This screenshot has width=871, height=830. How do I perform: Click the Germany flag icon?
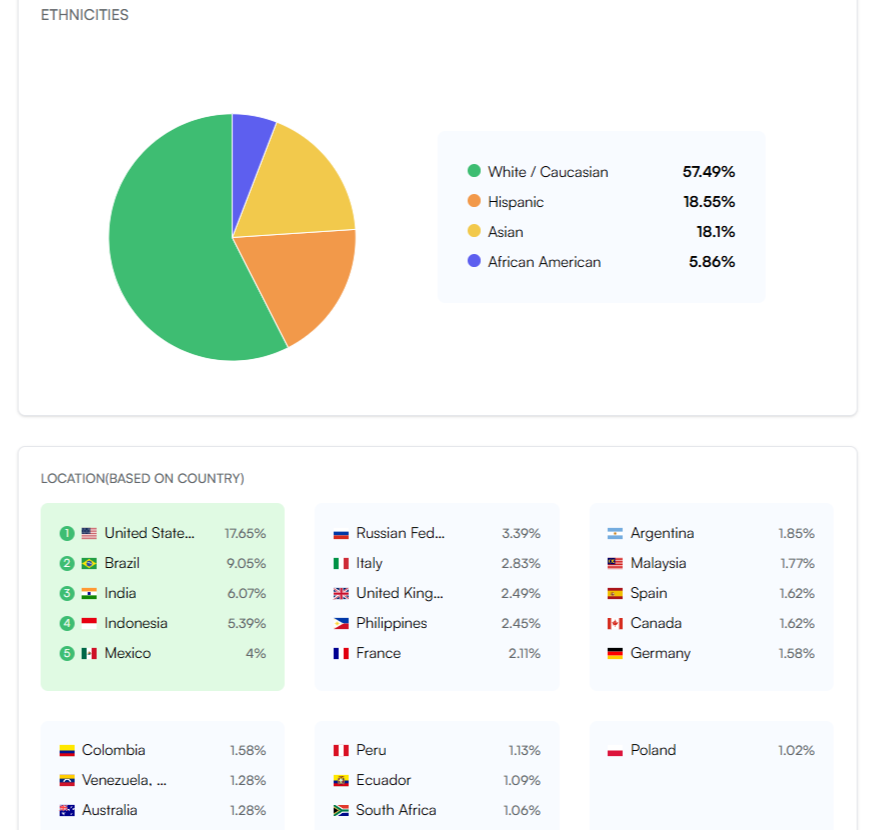coord(615,653)
